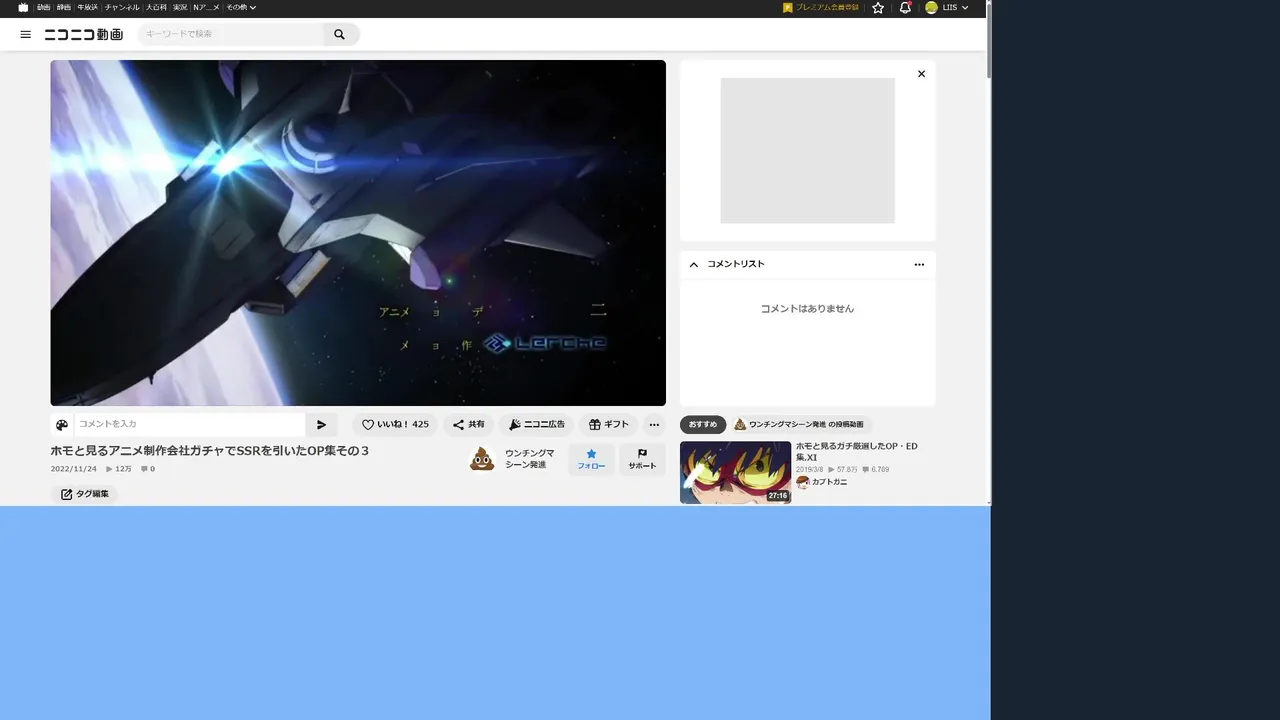Open the star favorites icon
This screenshot has height=720, width=1280.
[878, 7]
